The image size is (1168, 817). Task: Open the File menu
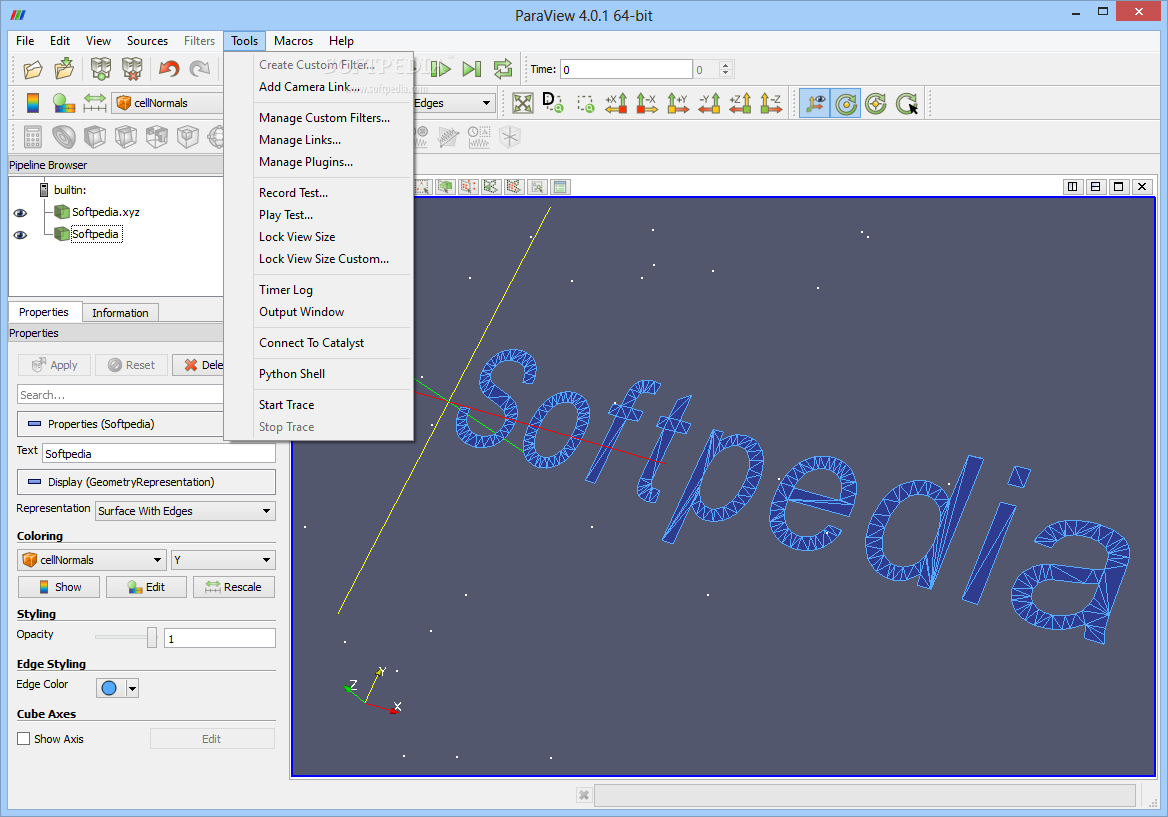(25, 41)
